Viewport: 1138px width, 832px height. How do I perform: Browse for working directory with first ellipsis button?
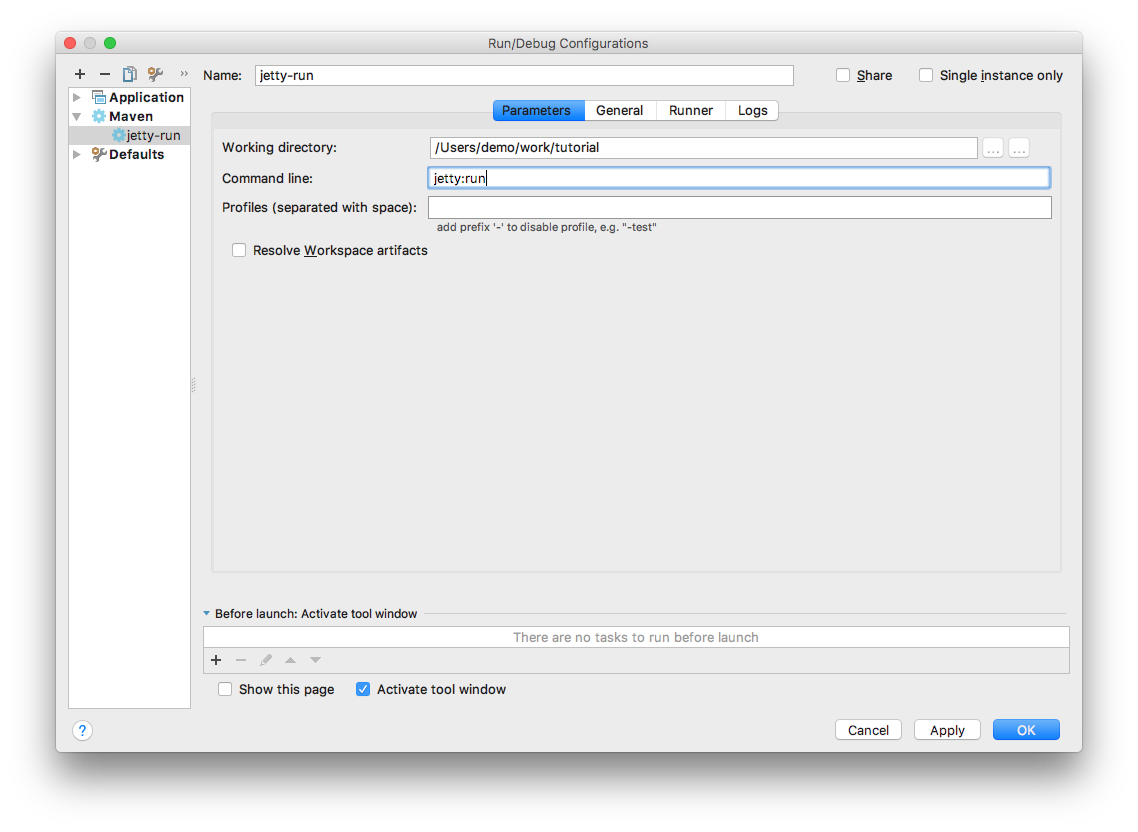click(x=993, y=148)
